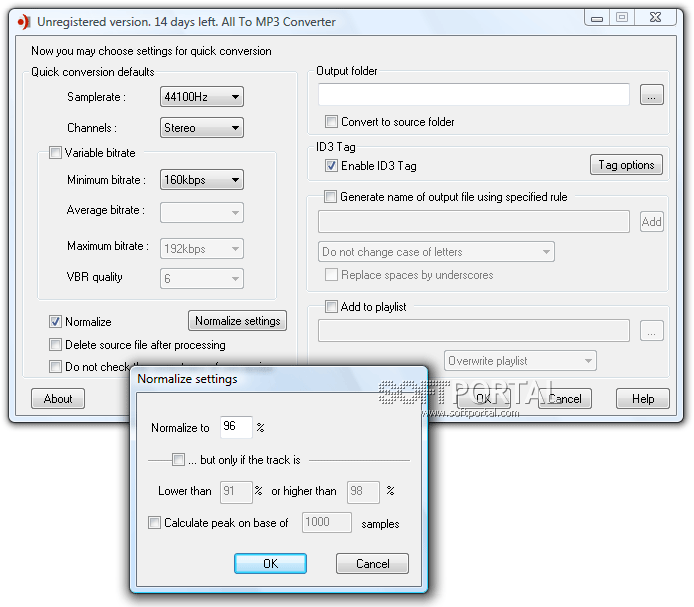Click the 'or higher than' percent field
Image resolution: width=694 pixels, height=607 pixels.
[x=363, y=492]
